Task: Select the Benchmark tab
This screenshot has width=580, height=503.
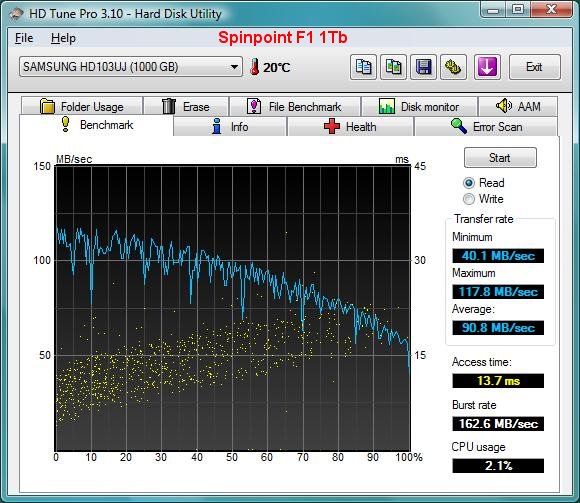Action: pyautogui.click(x=96, y=125)
